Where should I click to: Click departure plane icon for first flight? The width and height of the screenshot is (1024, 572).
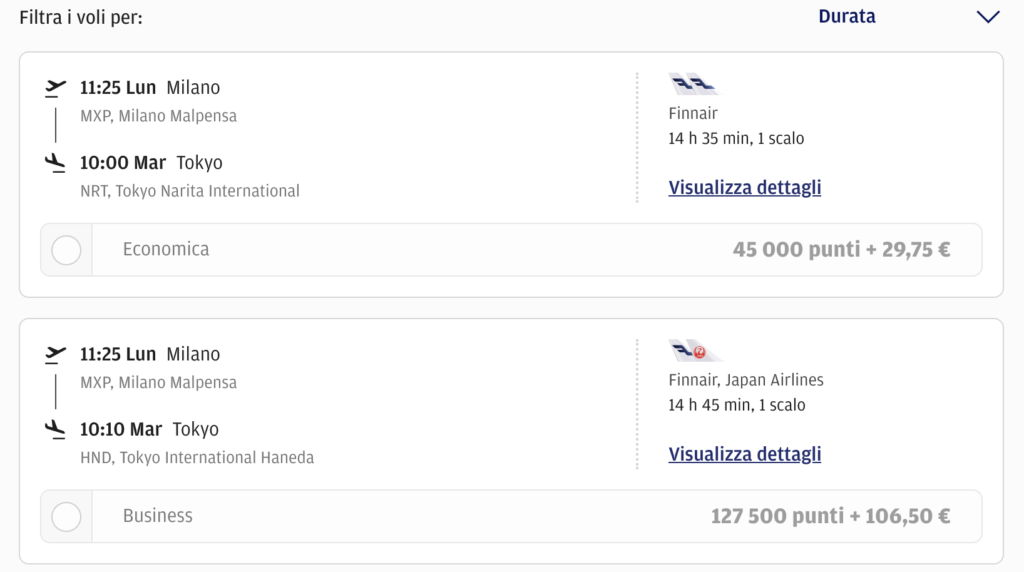56,87
